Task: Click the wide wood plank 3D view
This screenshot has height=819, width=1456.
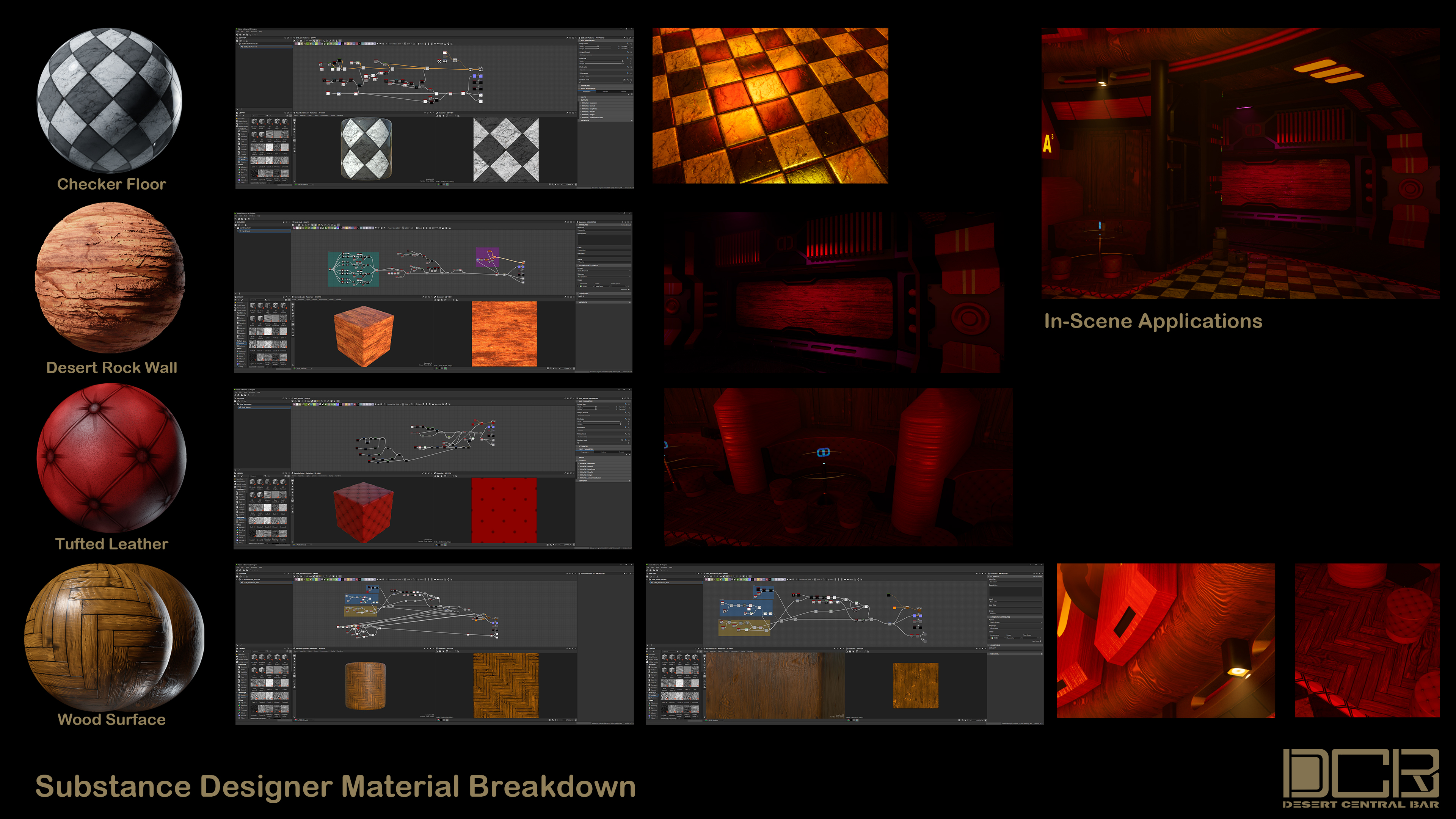Action: (775, 685)
